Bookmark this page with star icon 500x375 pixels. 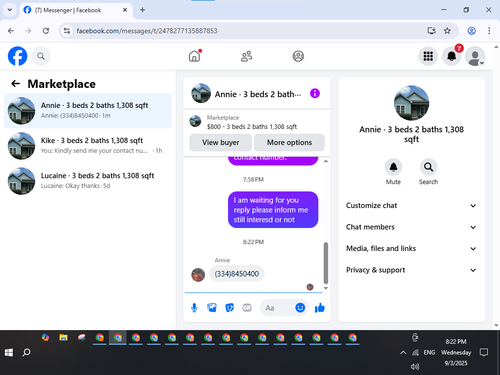click(x=447, y=31)
